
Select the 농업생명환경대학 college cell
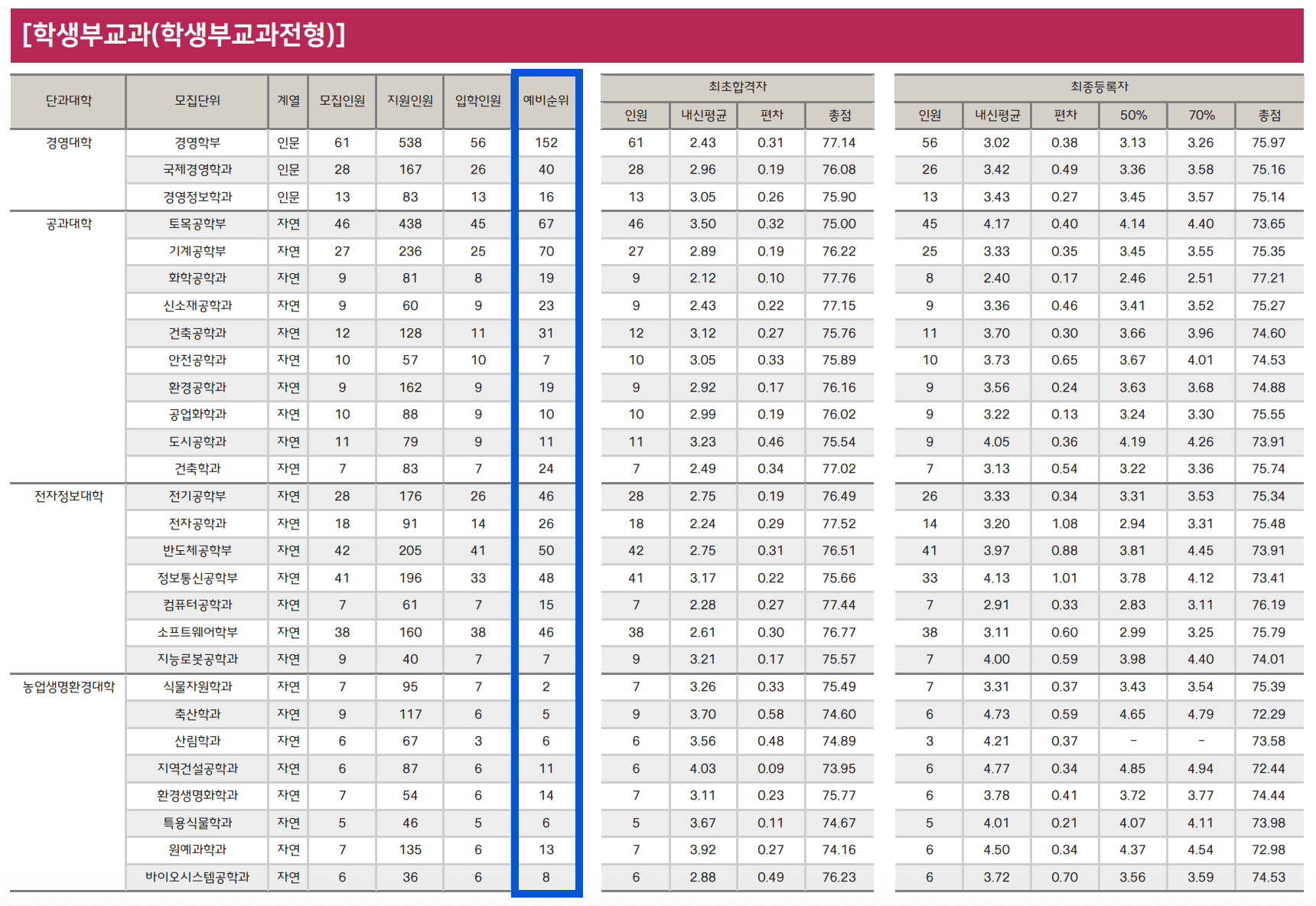tap(68, 687)
